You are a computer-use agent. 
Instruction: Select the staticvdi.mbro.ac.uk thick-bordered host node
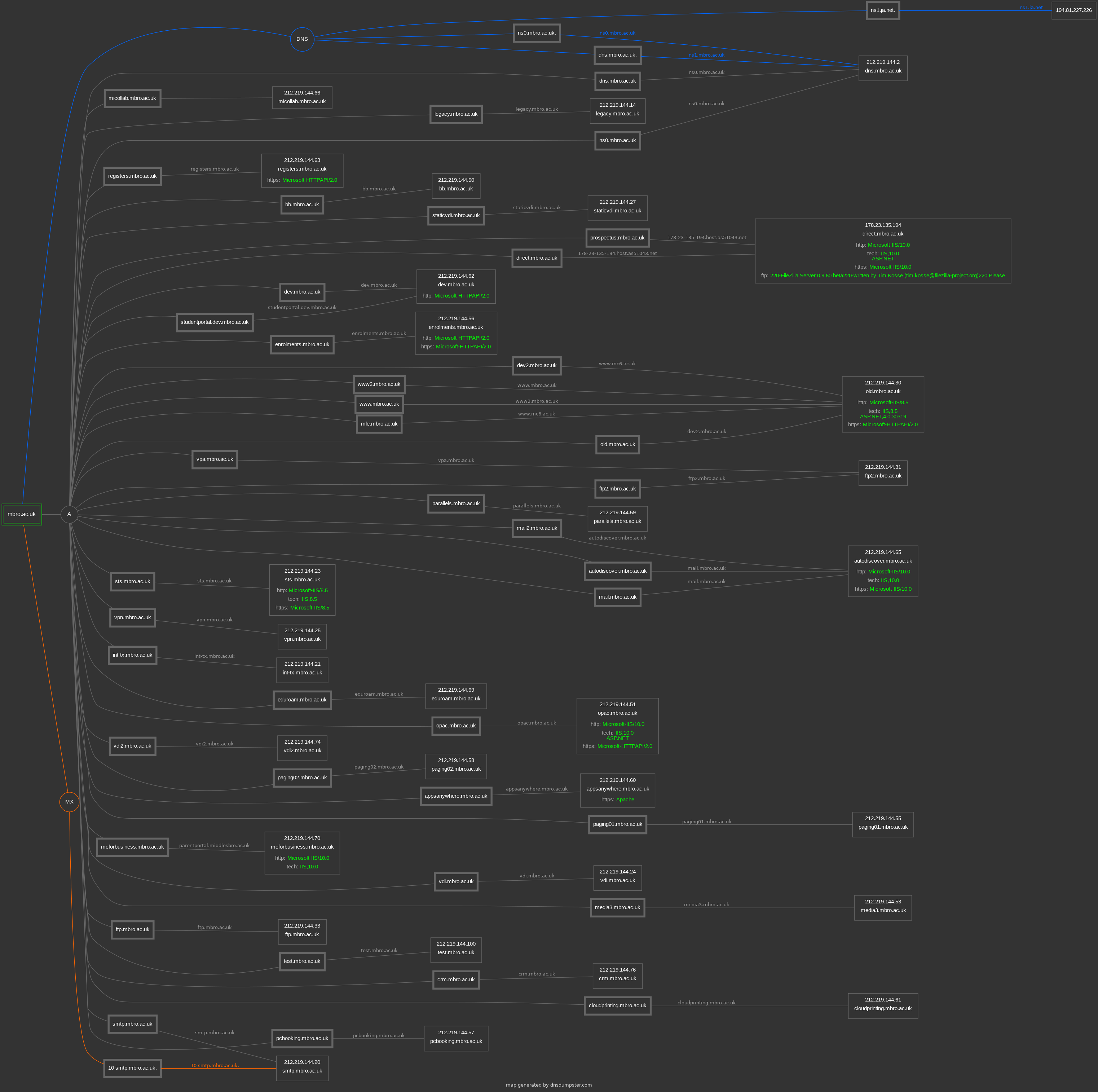[456, 215]
